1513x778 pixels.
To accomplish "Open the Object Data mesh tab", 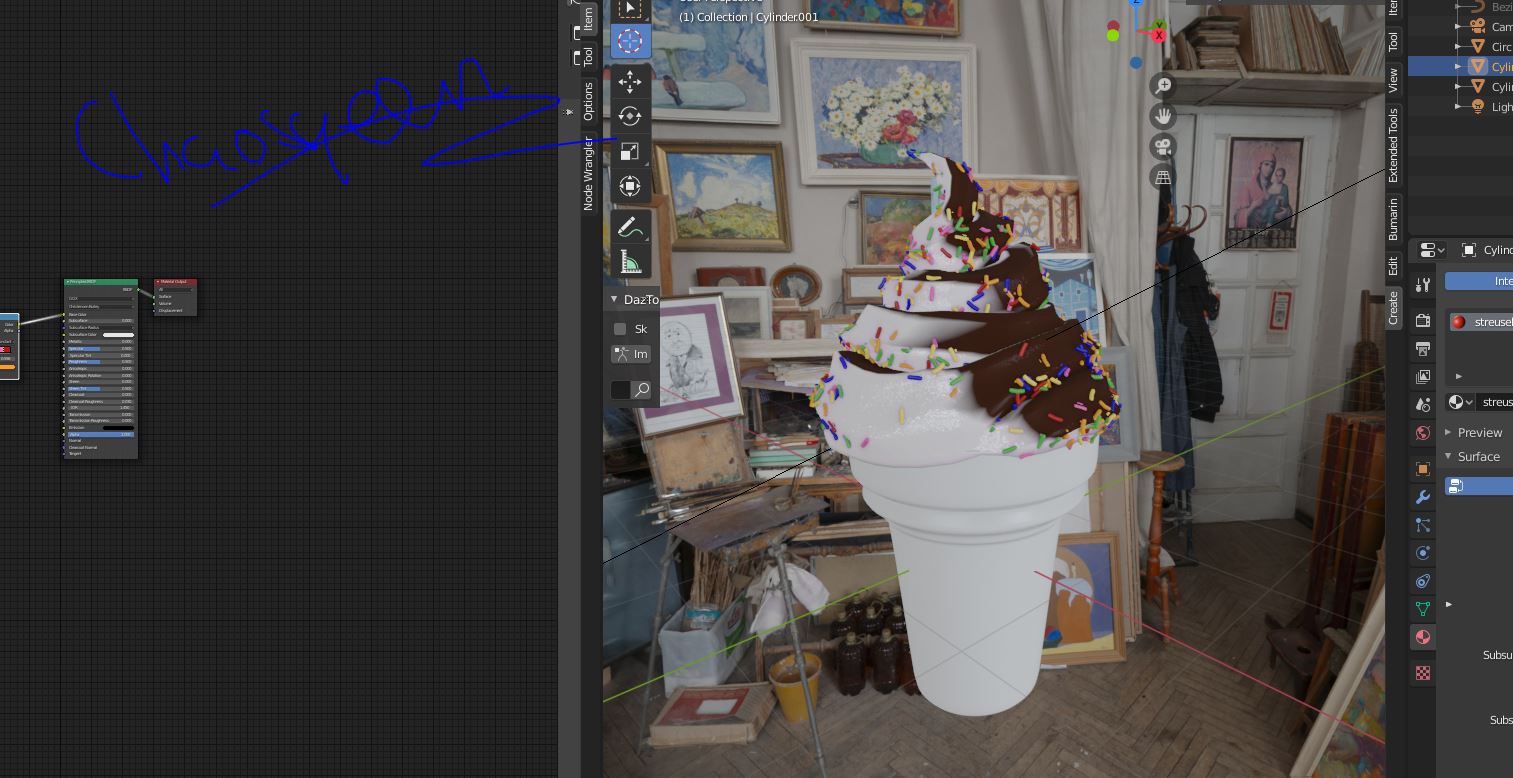I will [x=1423, y=609].
